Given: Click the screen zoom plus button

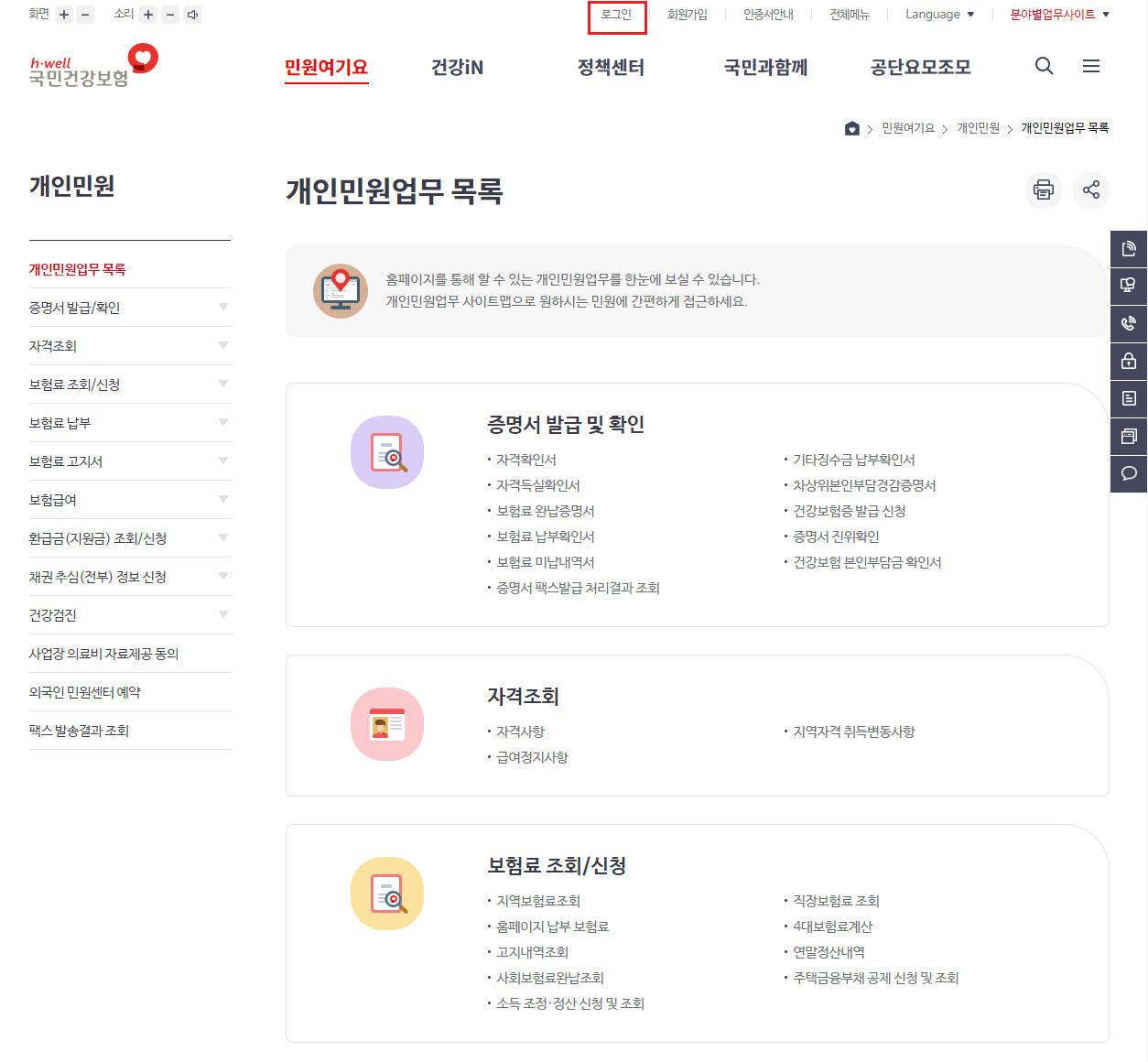Looking at the screenshot, I should [64, 15].
